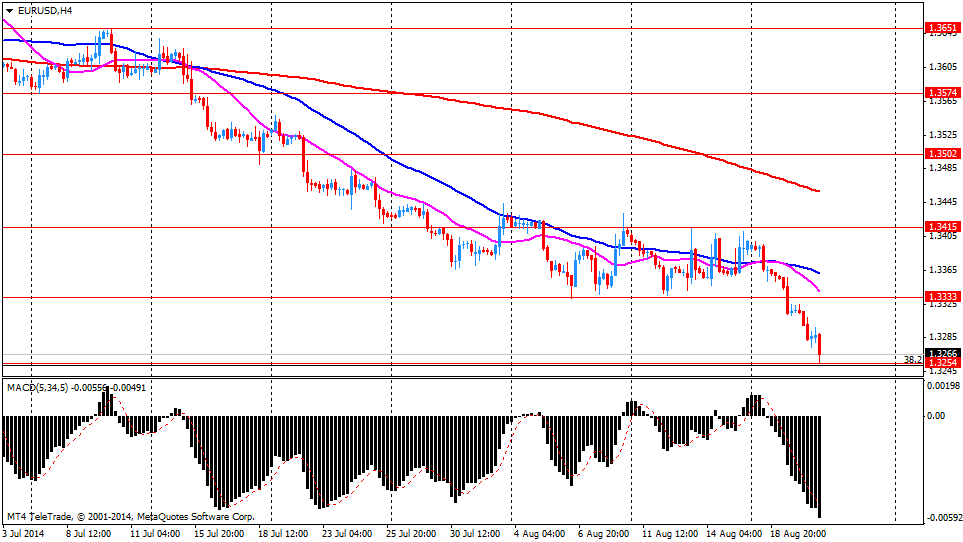
Task: Click the 25 Jul 20:00 time label
Action: tap(411, 533)
